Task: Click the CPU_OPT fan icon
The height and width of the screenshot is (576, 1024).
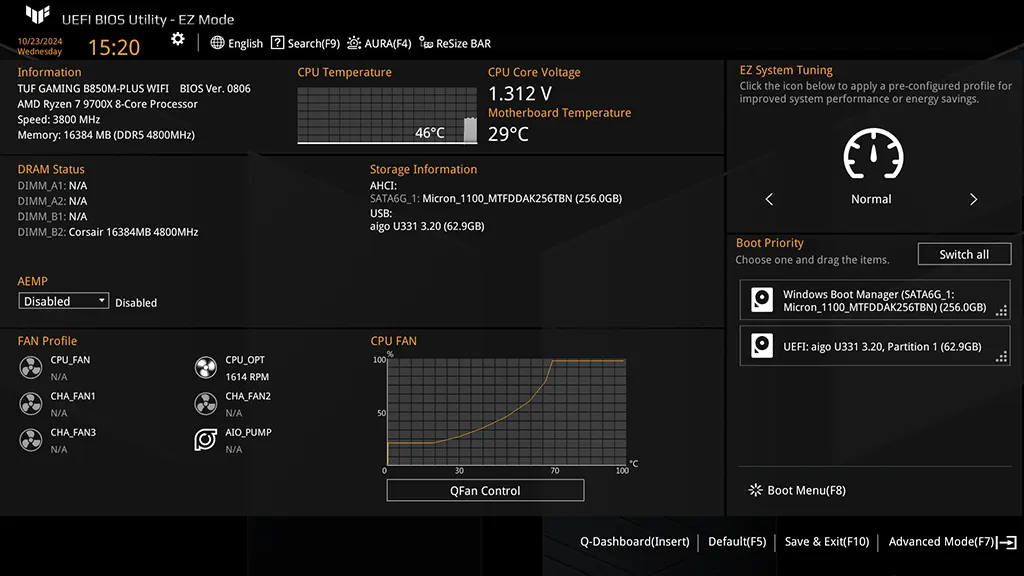Action: click(206, 368)
